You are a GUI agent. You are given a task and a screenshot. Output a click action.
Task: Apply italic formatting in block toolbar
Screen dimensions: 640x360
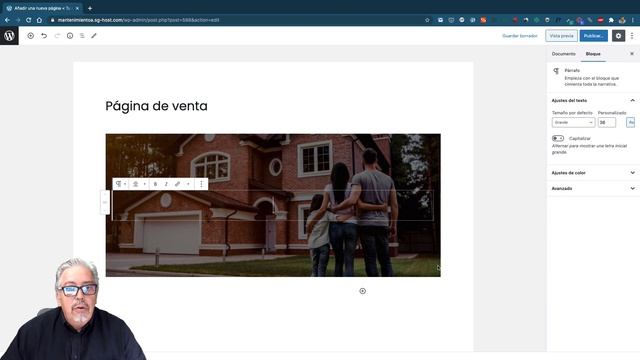pos(166,184)
